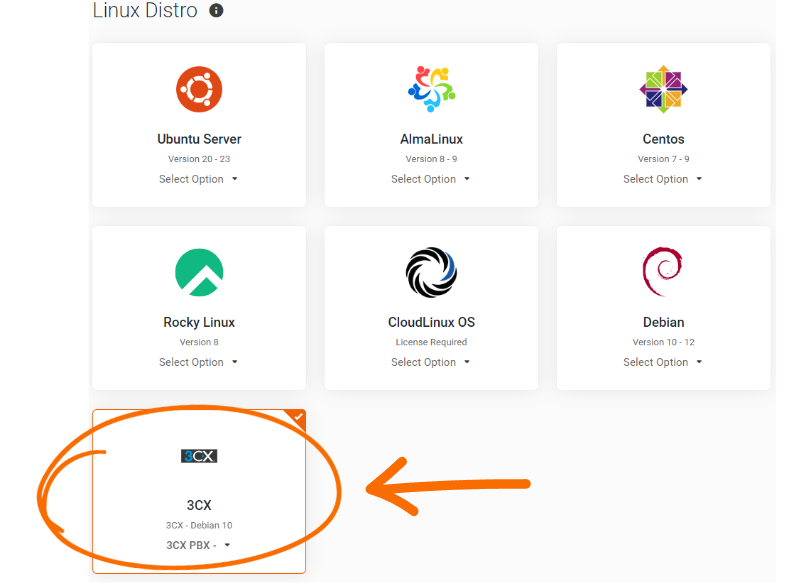Click the info icon beside Linux Distro
The width and height of the screenshot is (802, 584).
(x=216, y=10)
